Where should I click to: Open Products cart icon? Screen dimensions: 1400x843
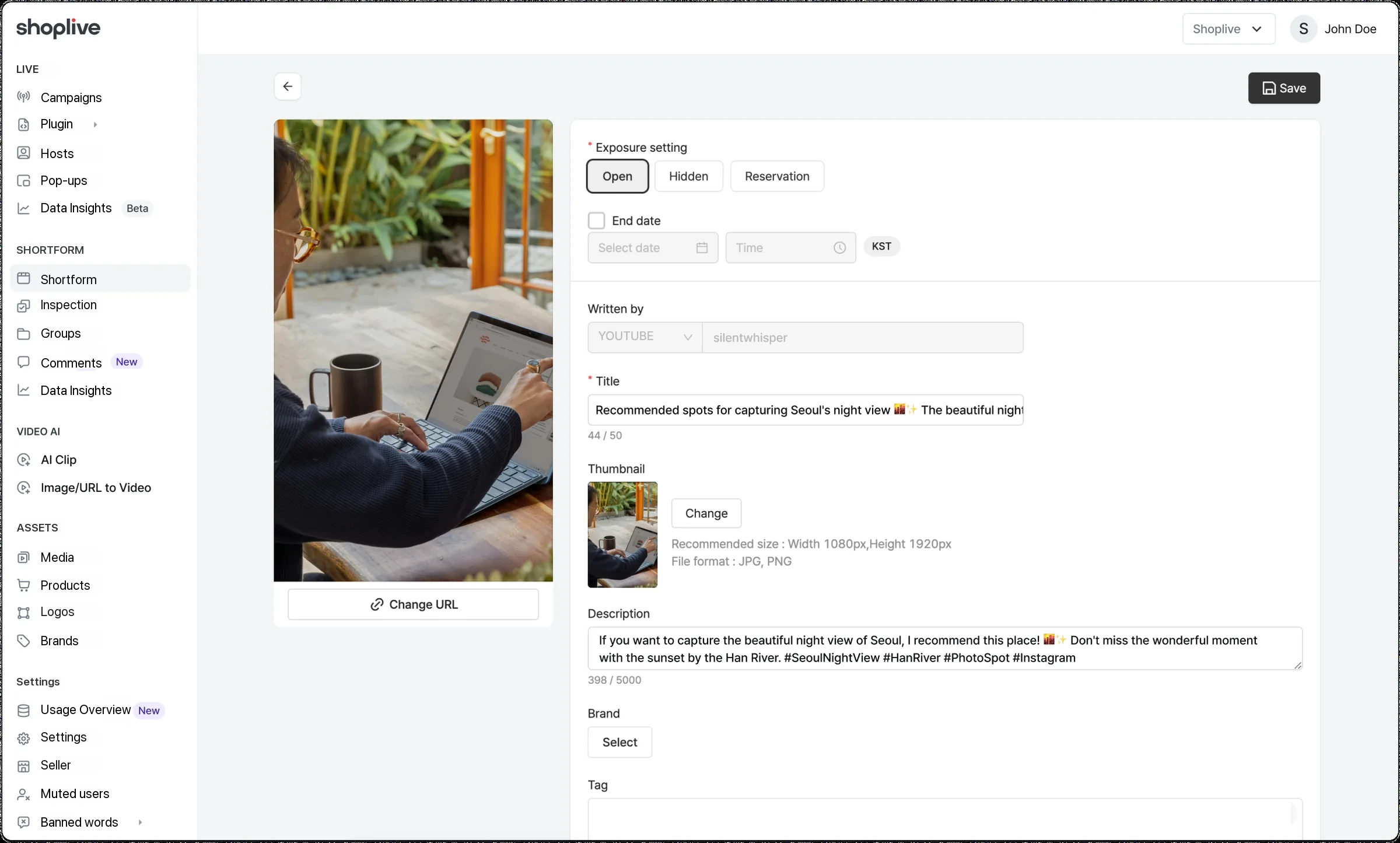[23, 585]
